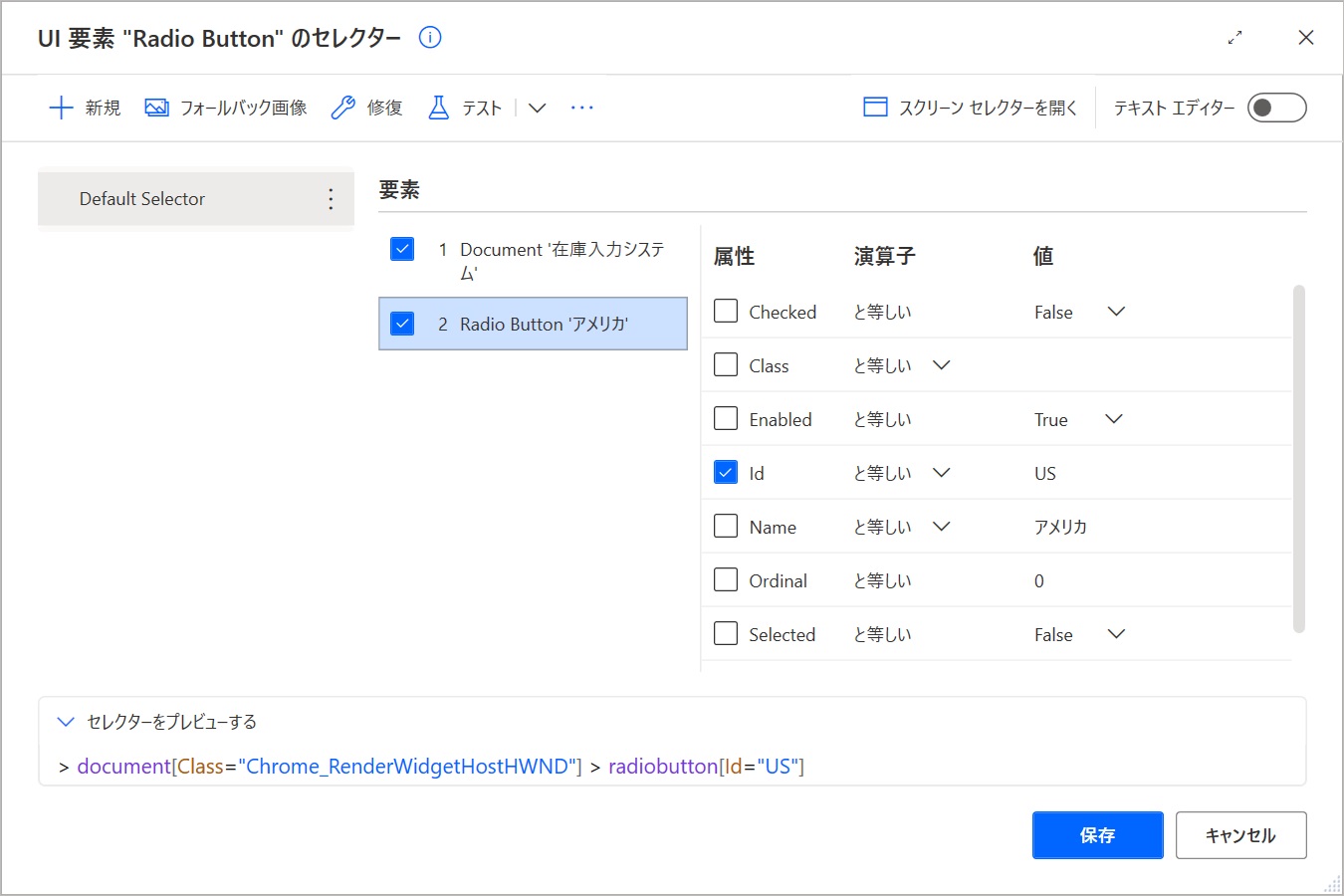Select Radio Button 'アメリカ' element row
The image size is (1344, 896).
tap(533, 324)
